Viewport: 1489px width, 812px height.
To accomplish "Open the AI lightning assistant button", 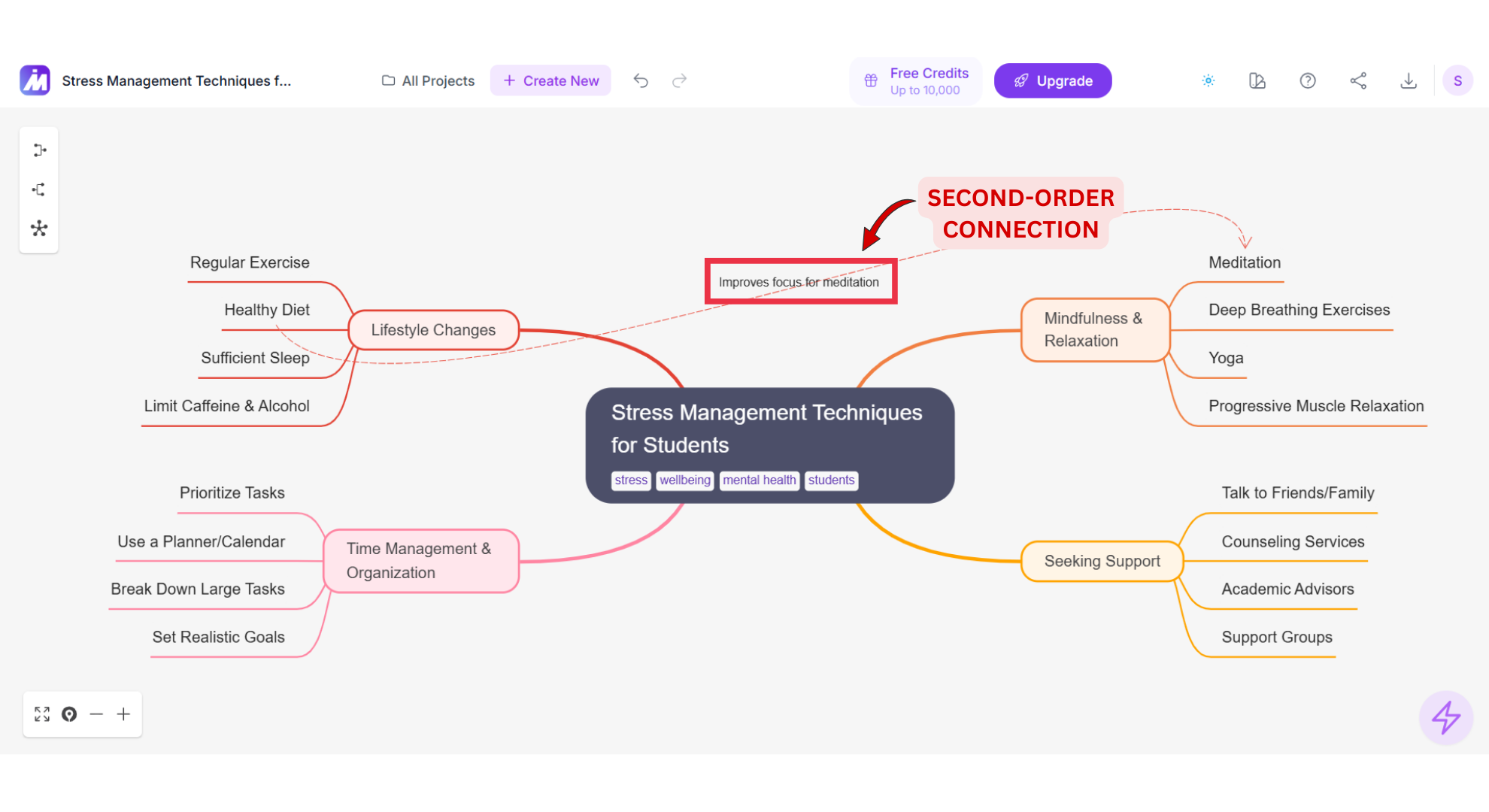I will (1445, 718).
